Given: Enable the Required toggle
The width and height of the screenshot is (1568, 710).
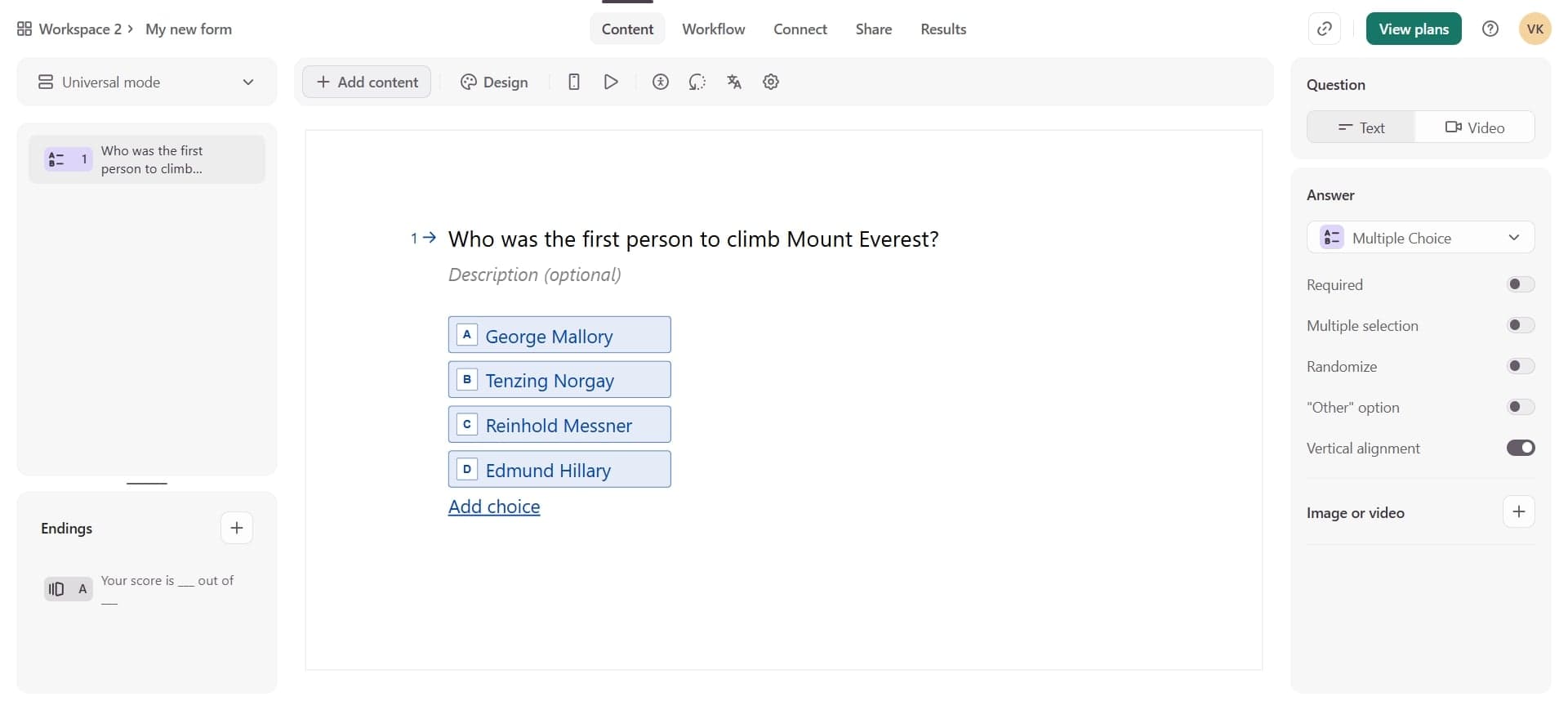Looking at the screenshot, I should pyautogui.click(x=1520, y=284).
